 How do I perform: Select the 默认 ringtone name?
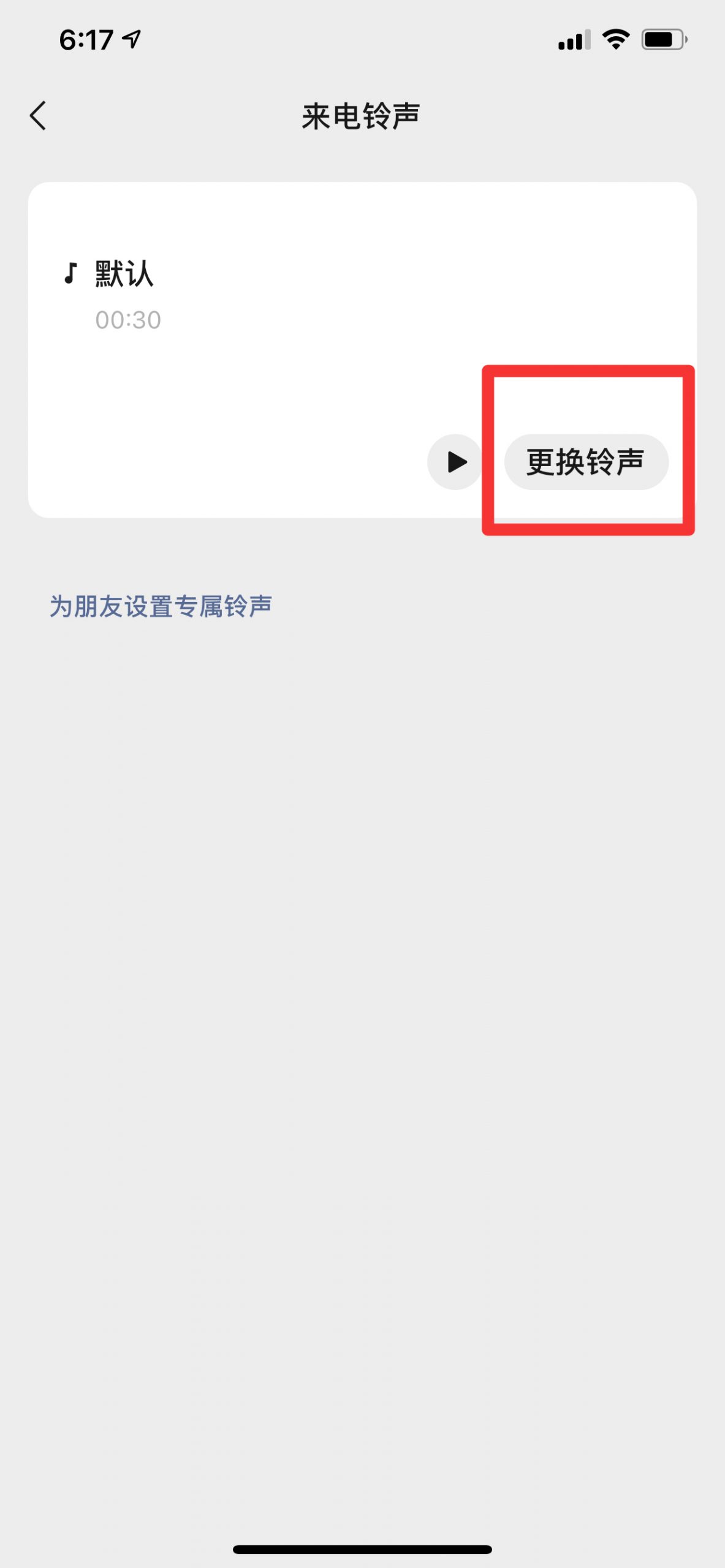click(x=124, y=273)
